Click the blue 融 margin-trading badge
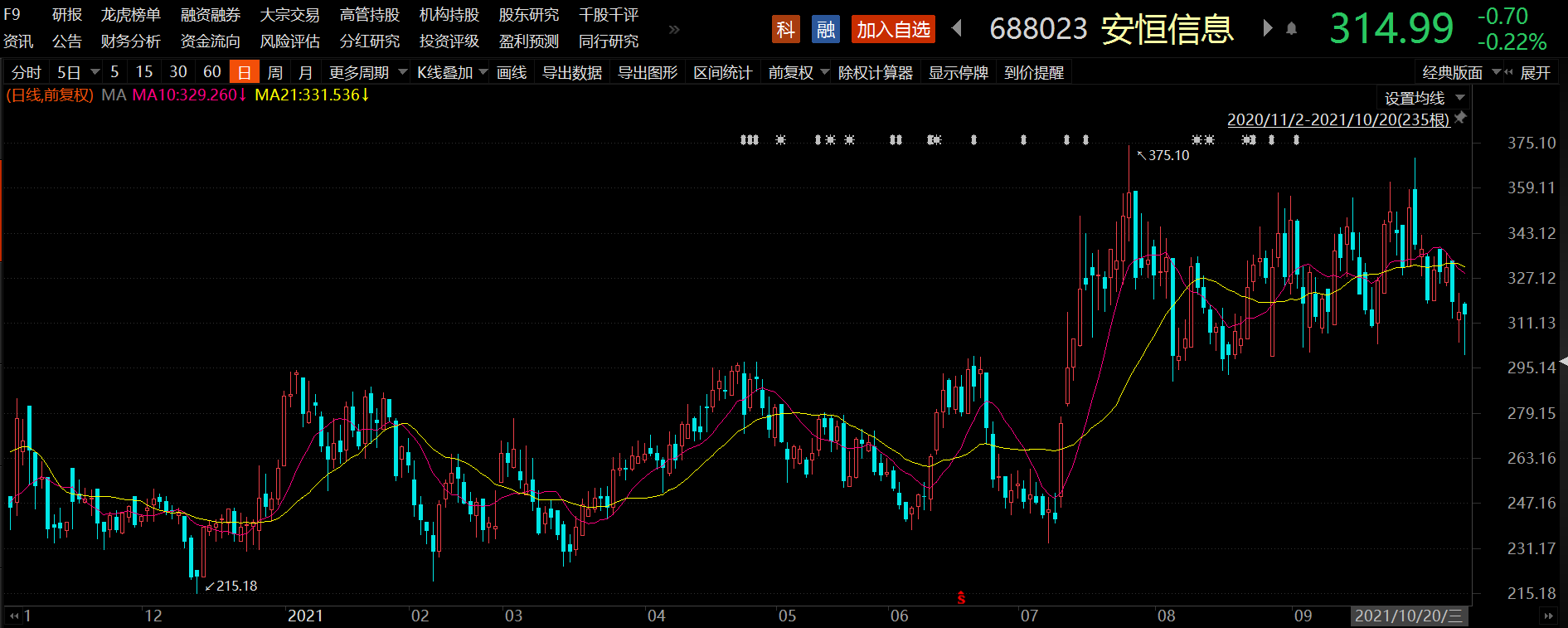This screenshot has width=1568, height=628. point(825,30)
